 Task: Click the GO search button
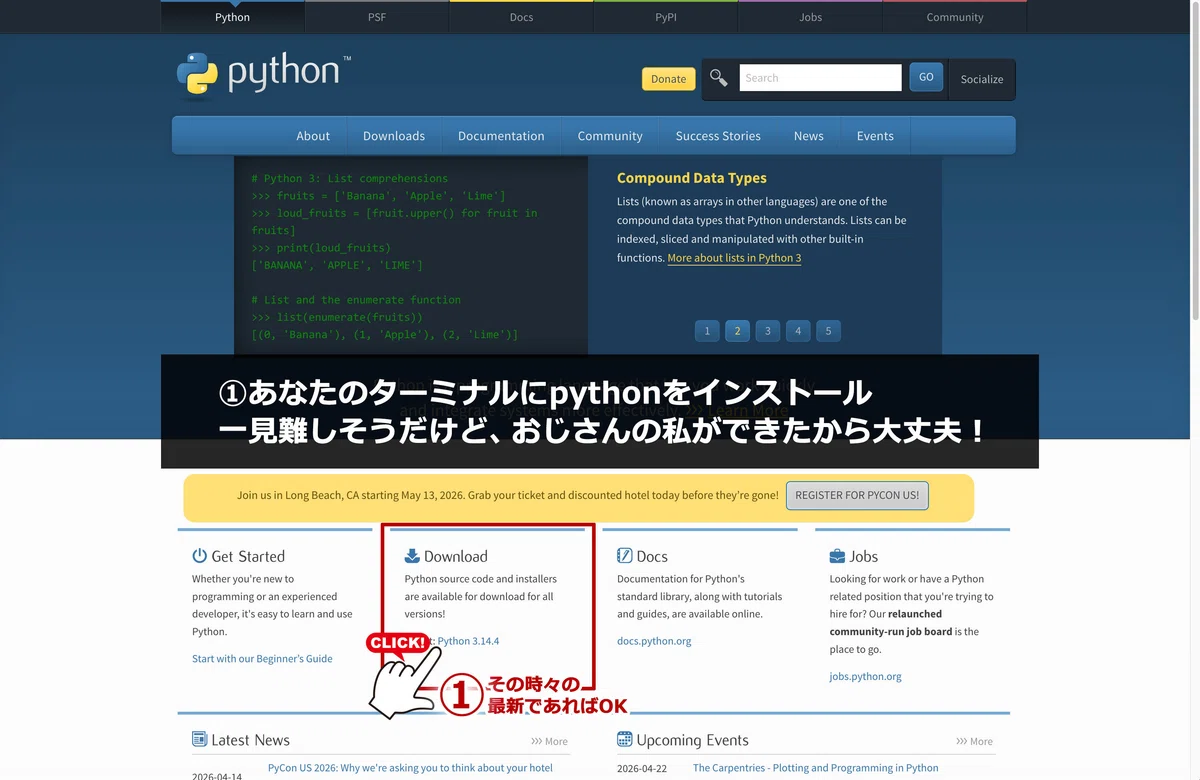click(926, 77)
